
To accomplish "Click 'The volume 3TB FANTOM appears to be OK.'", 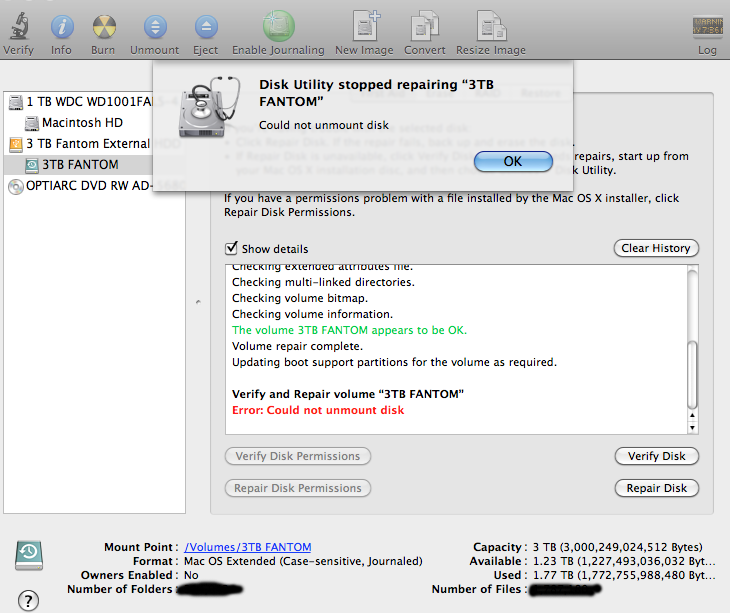I will [x=349, y=330].
